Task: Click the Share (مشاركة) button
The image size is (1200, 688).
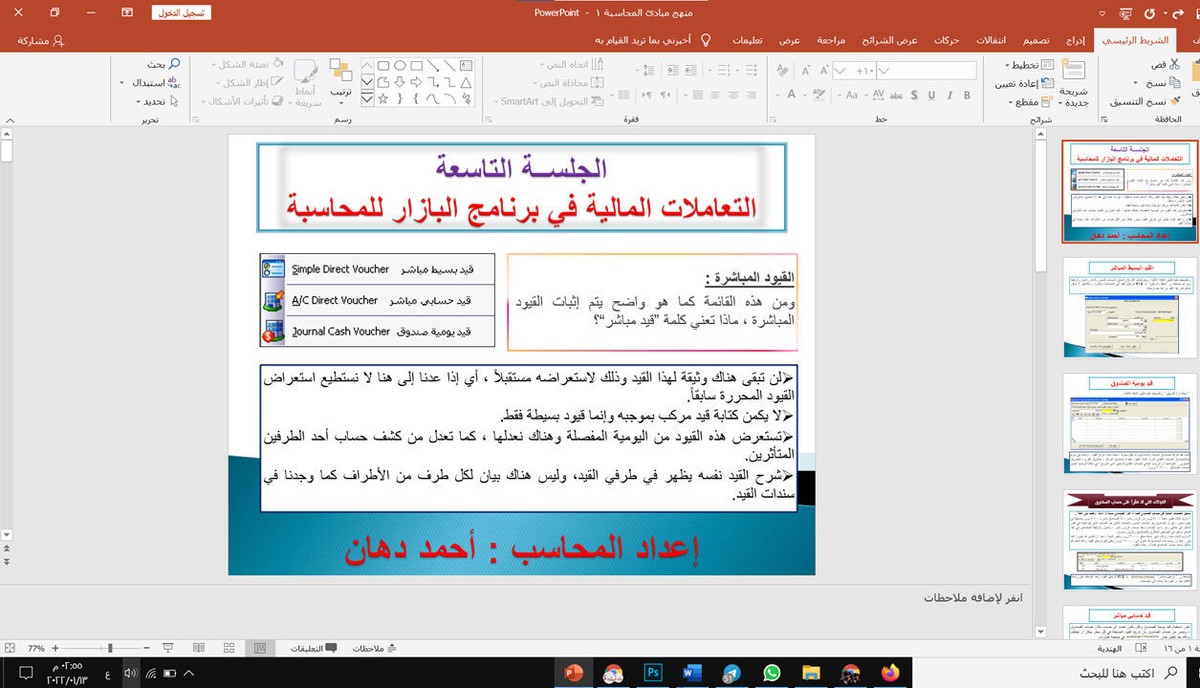Action: point(40,41)
